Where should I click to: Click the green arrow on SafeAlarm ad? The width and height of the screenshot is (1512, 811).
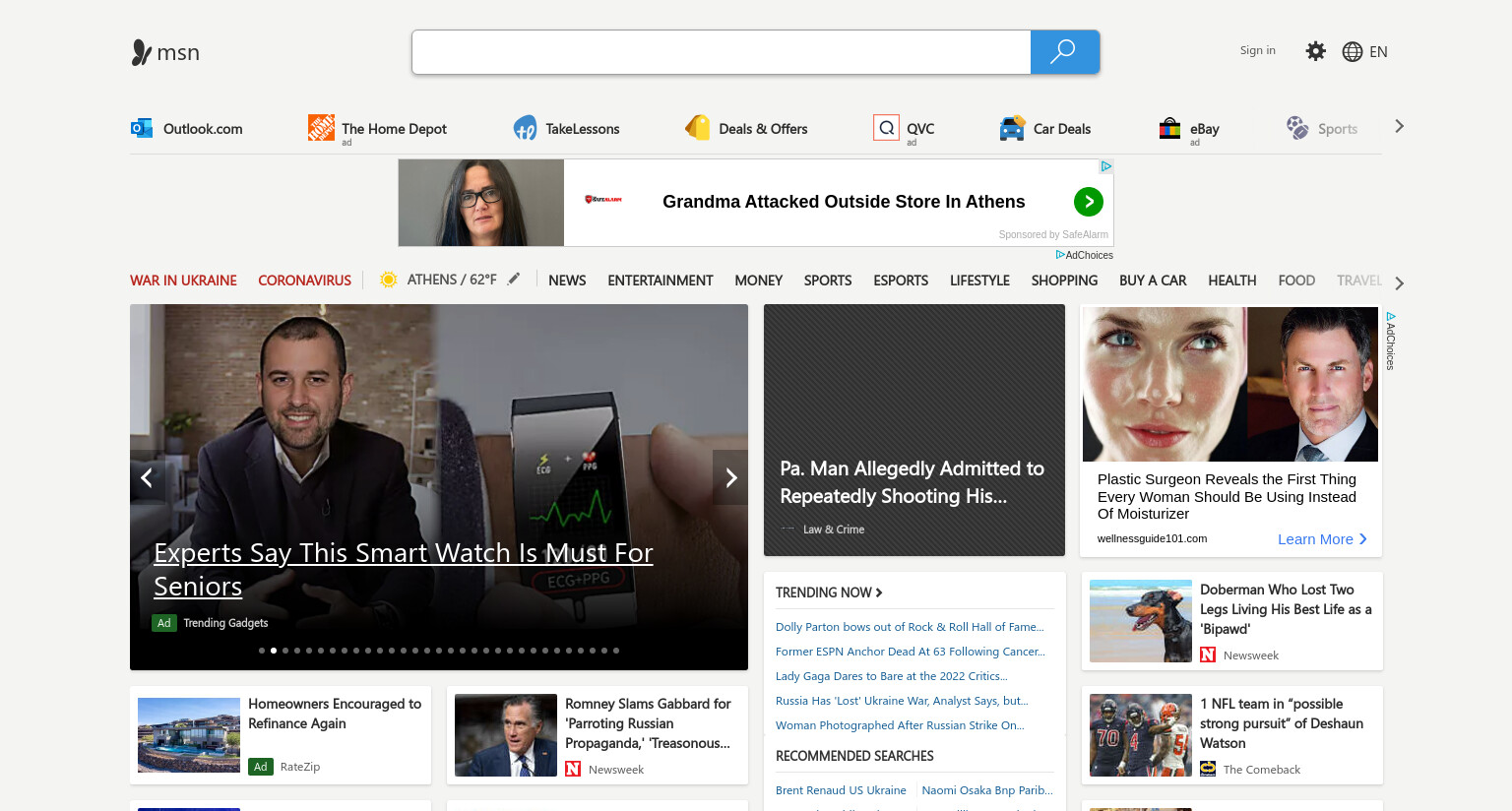click(x=1088, y=202)
